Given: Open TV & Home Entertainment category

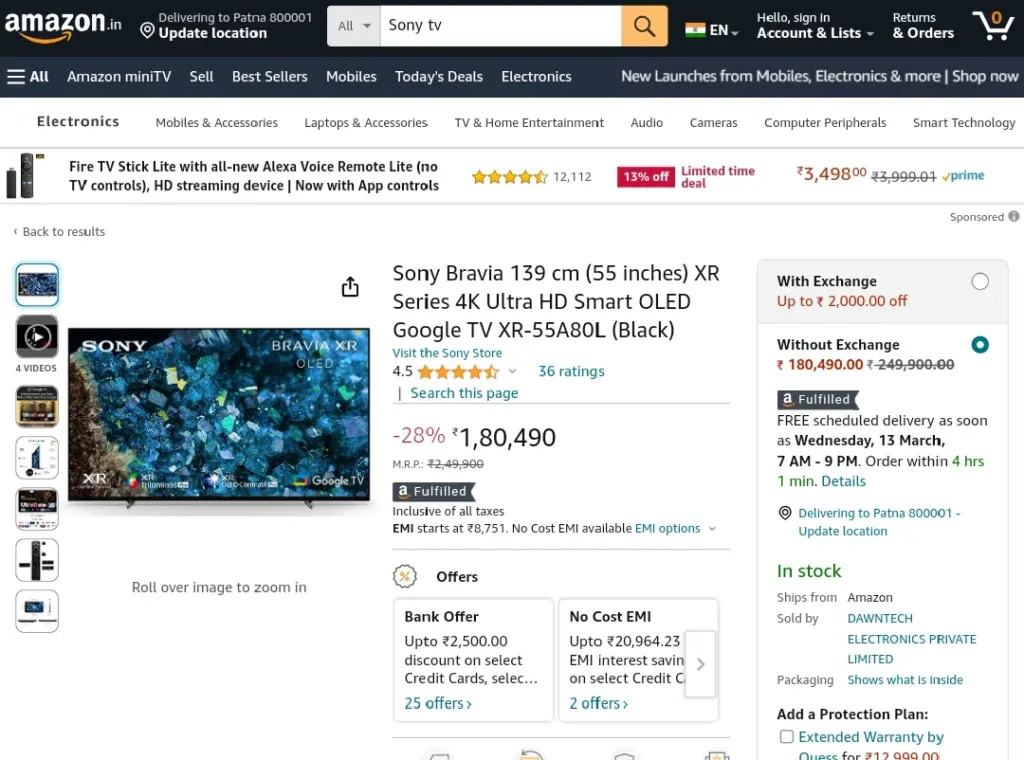Looking at the screenshot, I should coord(529,123).
